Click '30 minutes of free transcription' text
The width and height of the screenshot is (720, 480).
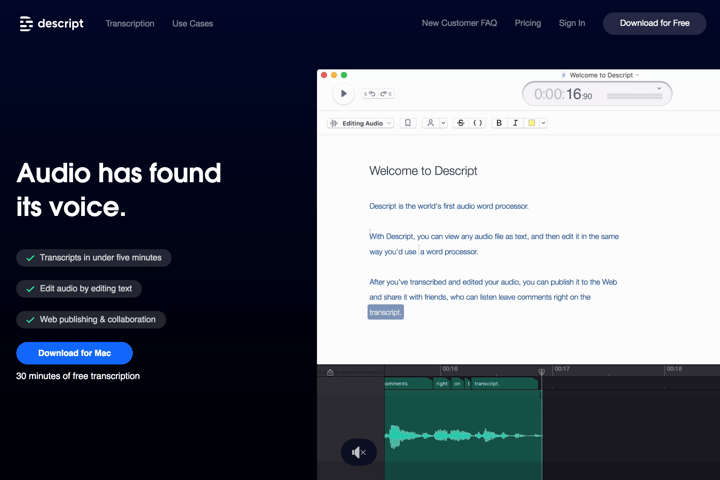tap(78, 376)
